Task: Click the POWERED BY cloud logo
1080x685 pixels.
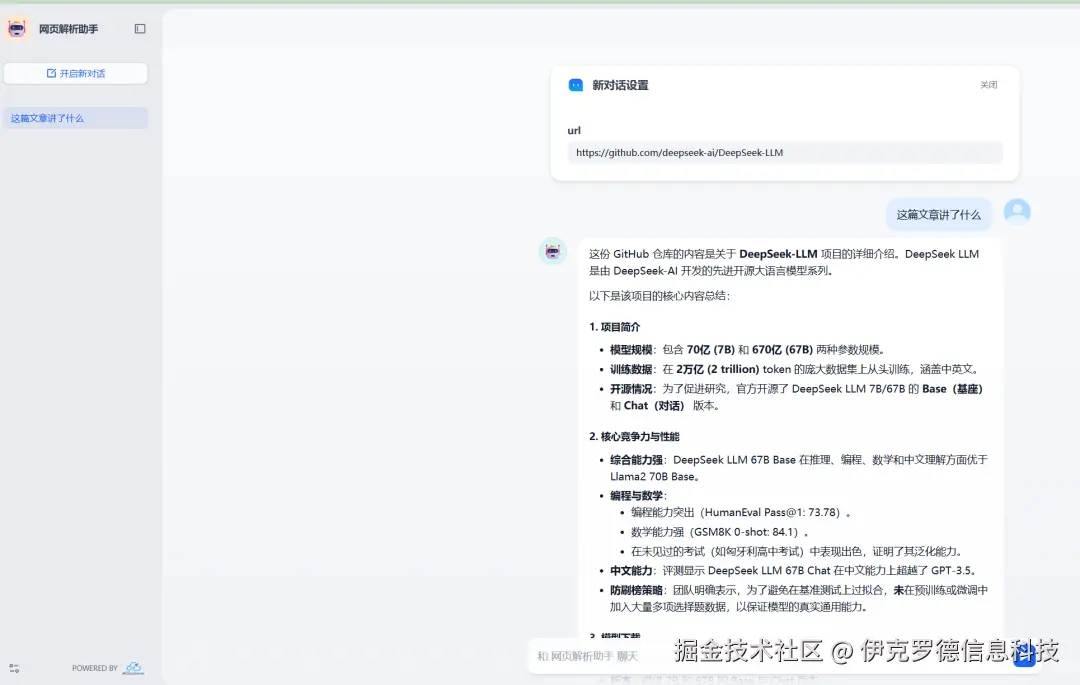Action: coord(134,668)
